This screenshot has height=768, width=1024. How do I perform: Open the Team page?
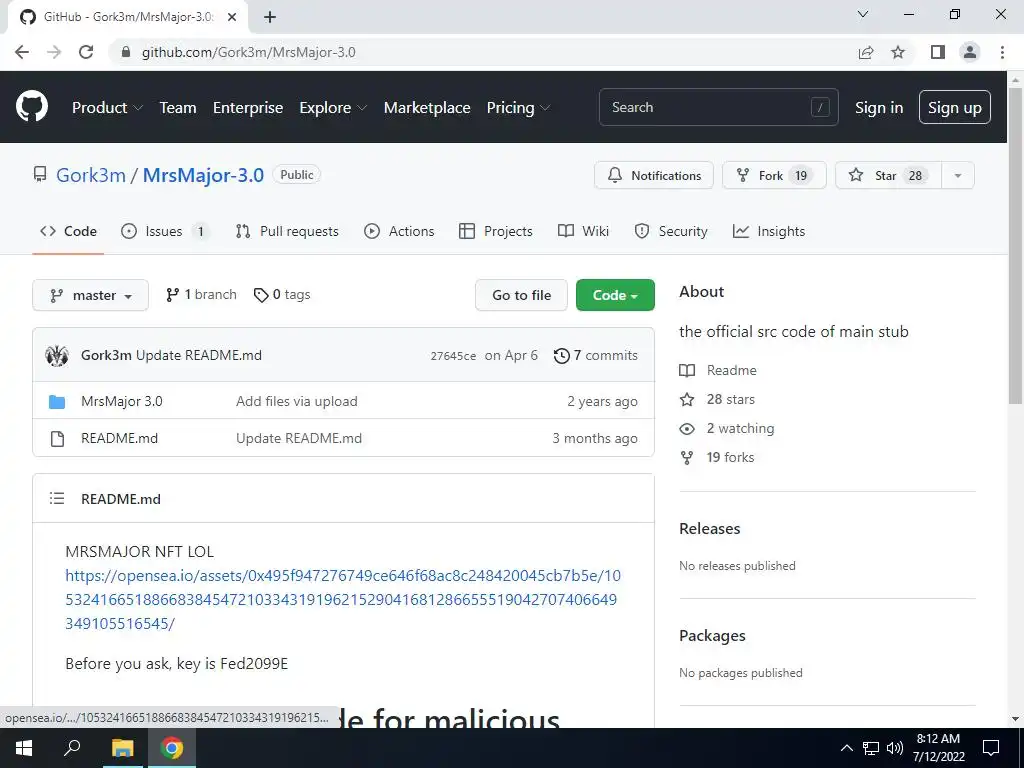point(178,108)
